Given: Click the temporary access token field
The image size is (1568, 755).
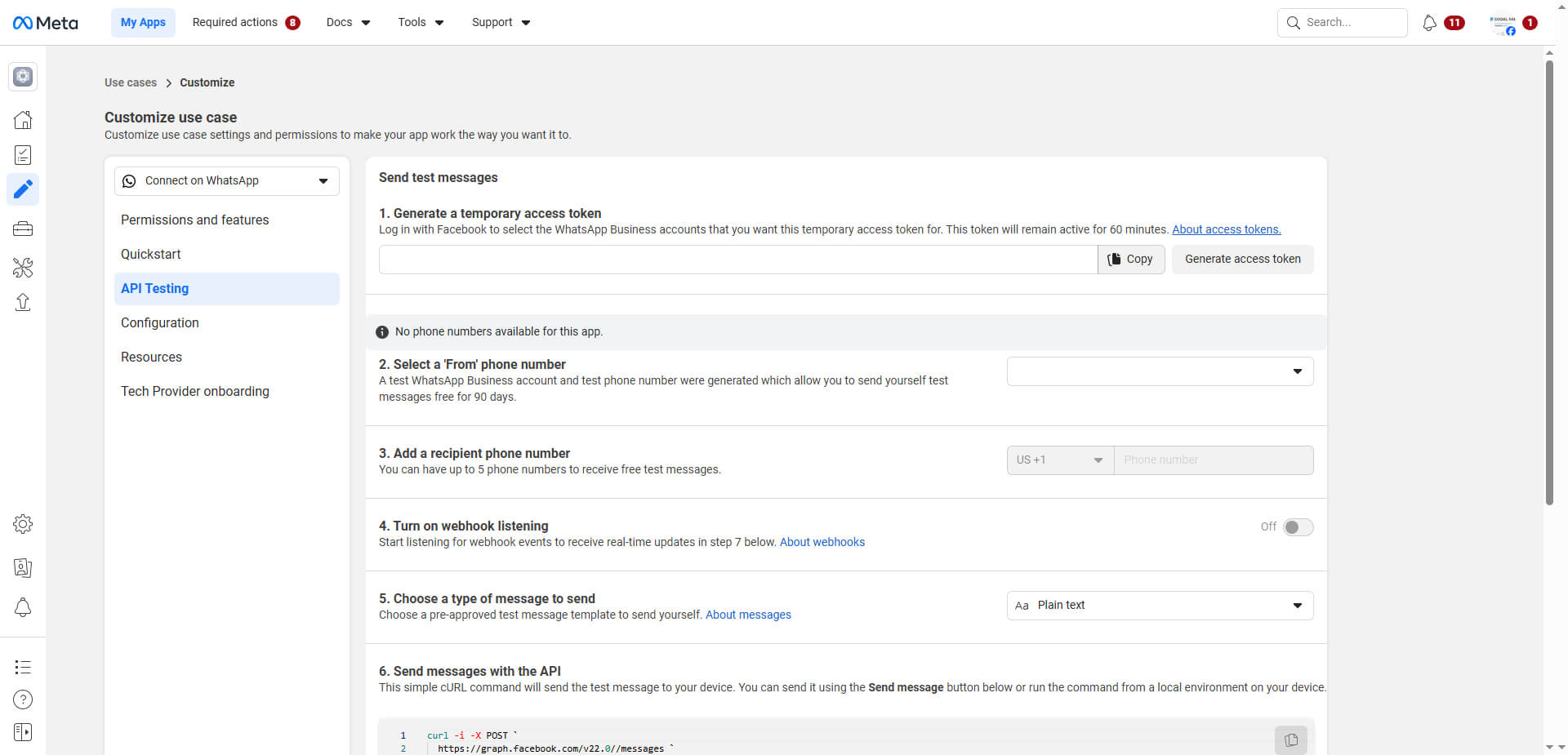Looking at the screenshot, I should (737, 260).
